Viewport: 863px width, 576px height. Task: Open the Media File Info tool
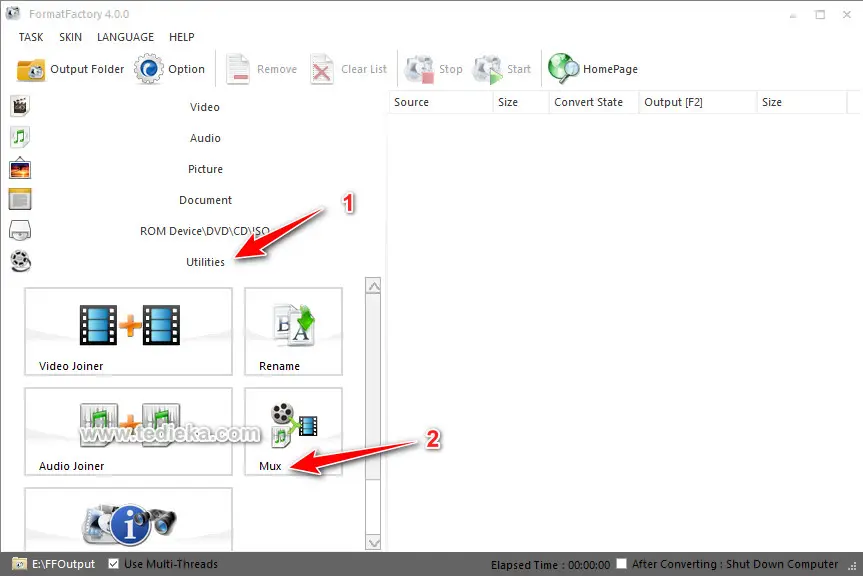coord(128,519)
